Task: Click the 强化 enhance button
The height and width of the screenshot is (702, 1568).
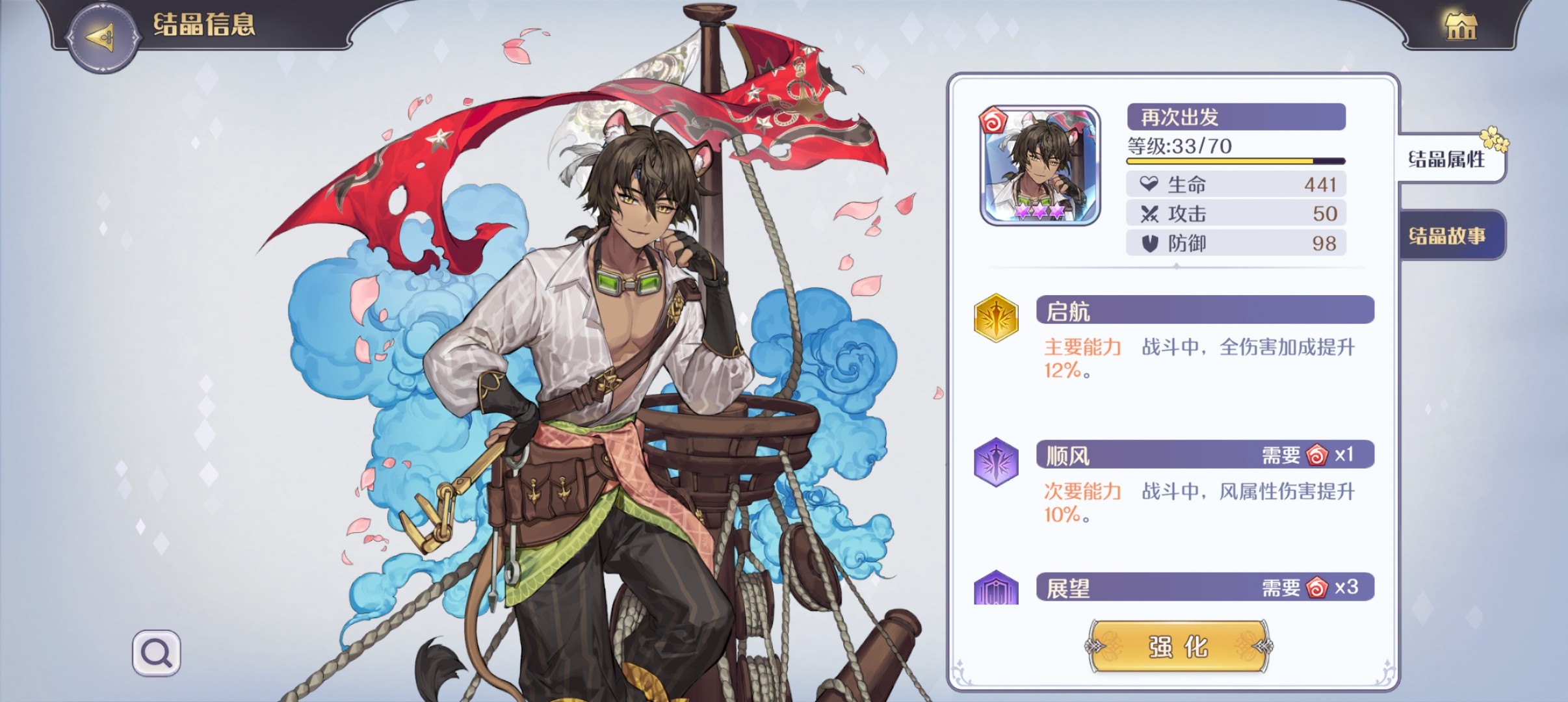Action: pos(1179,647)
